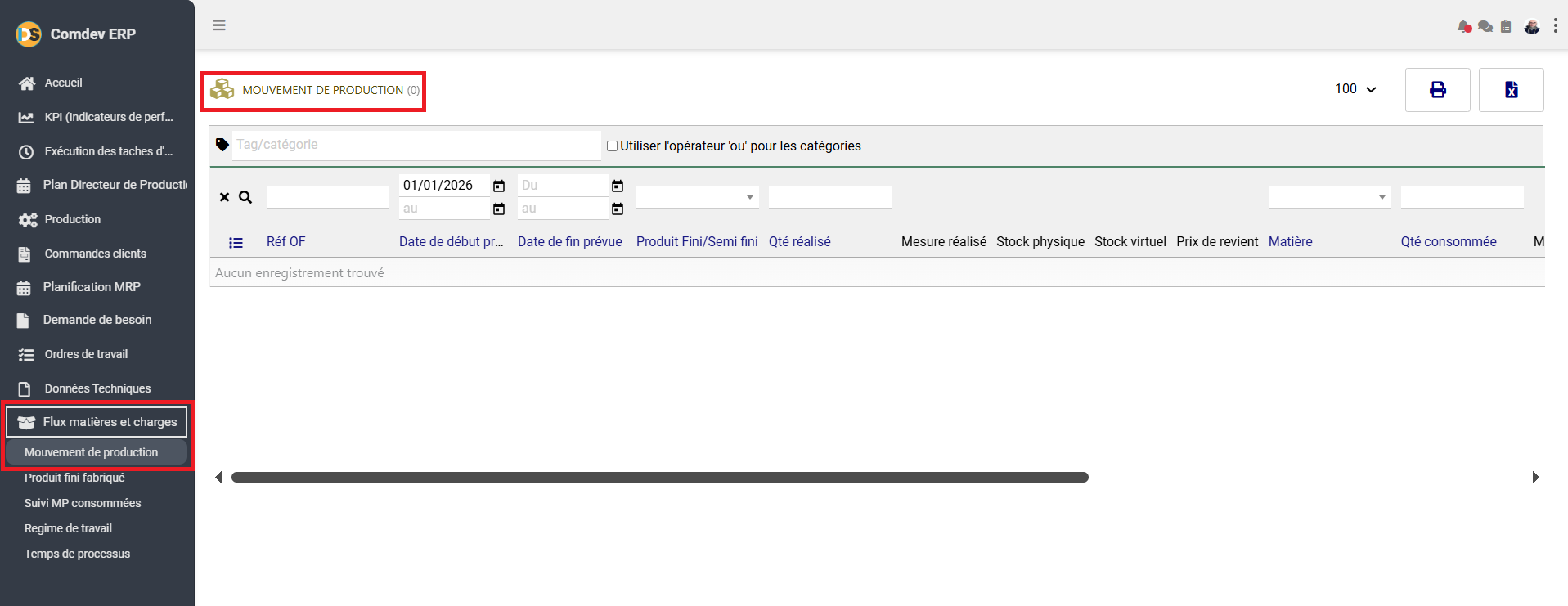1568x606 pixels.
Task: Open the clipboard tasks icon
Action: click(1506, 27)
